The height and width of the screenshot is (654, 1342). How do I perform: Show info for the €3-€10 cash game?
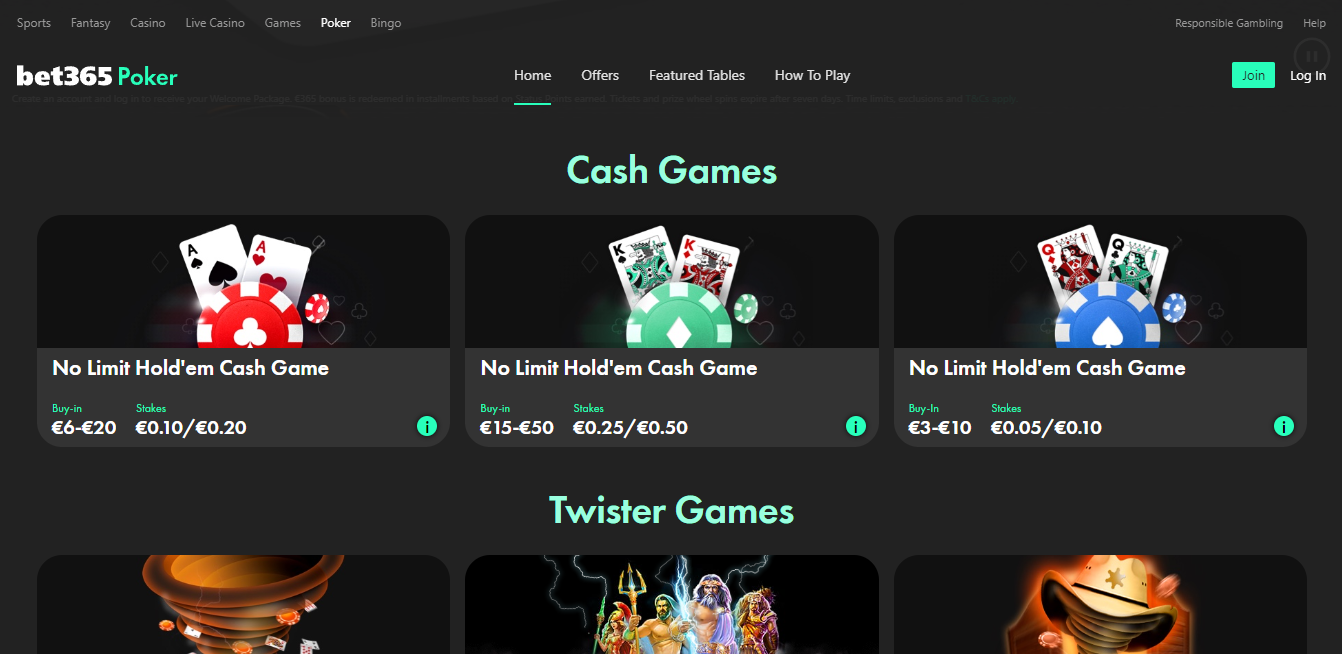1284,427
